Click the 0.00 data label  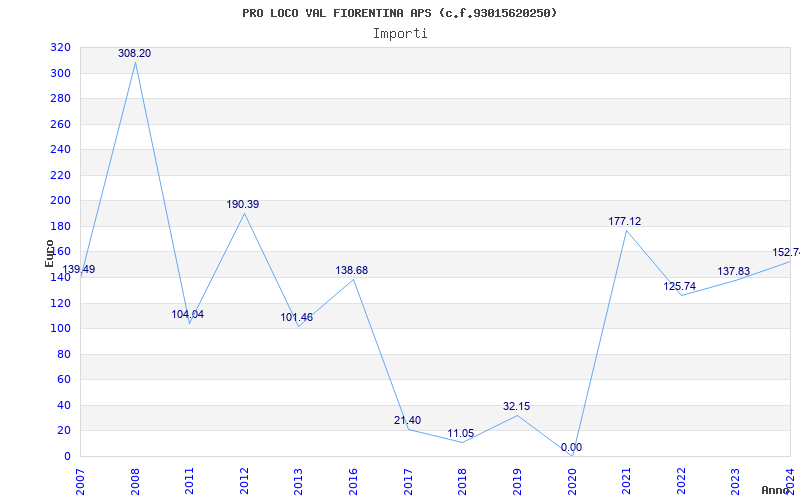coord(571,447)
